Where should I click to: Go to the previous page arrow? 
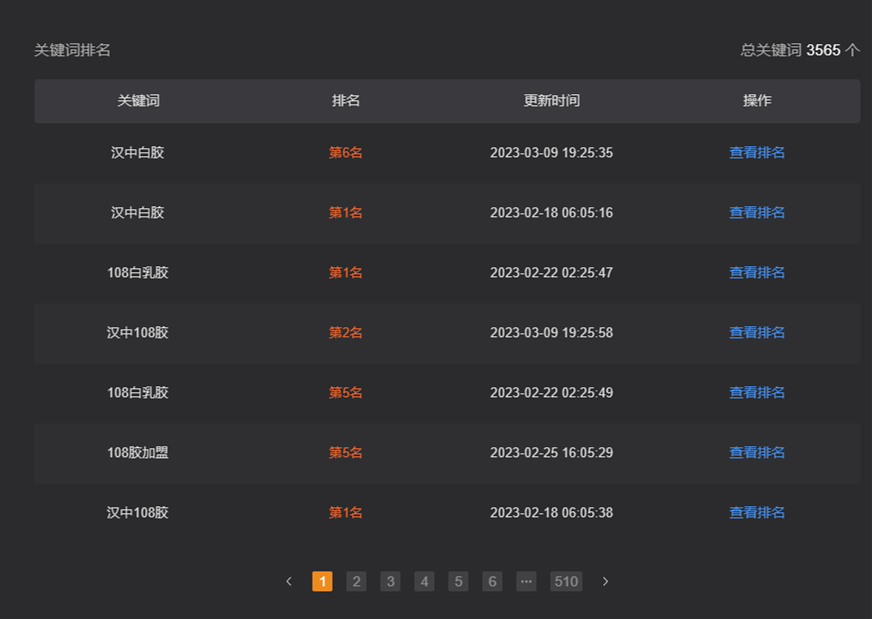(289, 581)
